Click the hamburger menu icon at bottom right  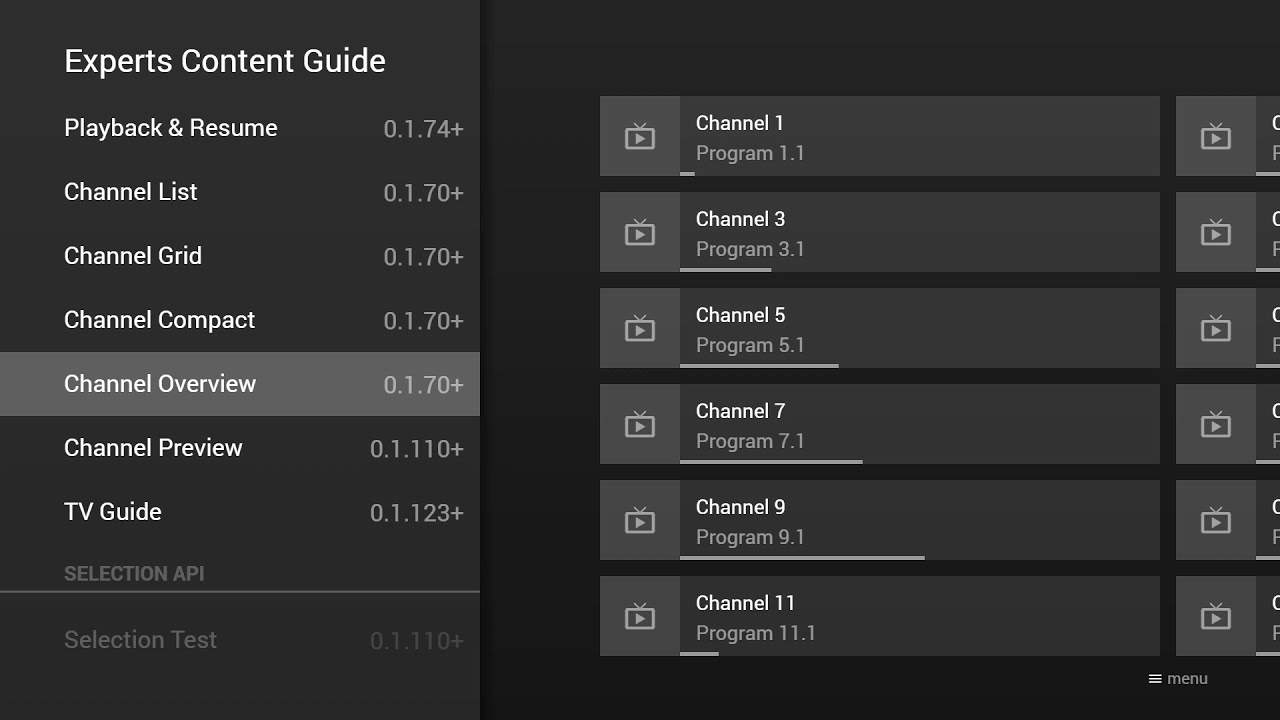click(1155, 679)
